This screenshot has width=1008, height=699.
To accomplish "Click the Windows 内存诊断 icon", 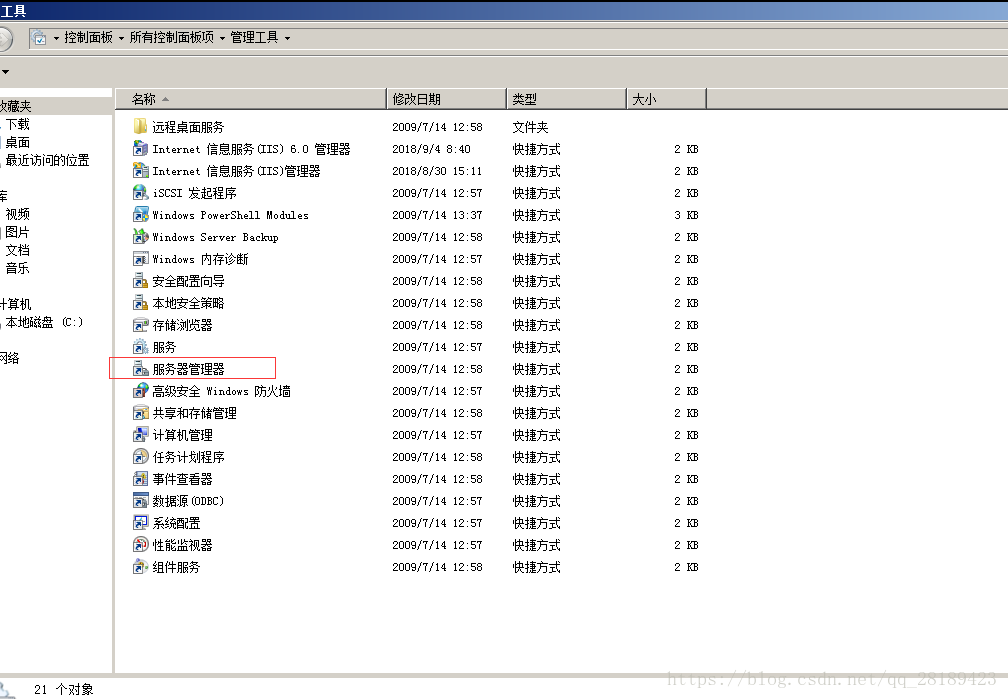I will [140, 259].
